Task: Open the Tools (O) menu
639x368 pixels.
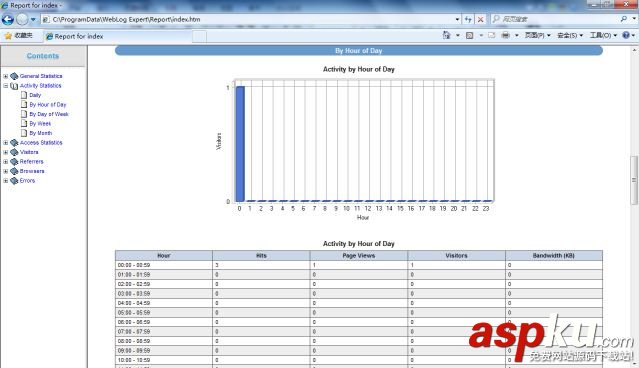Action: point(604,35)
